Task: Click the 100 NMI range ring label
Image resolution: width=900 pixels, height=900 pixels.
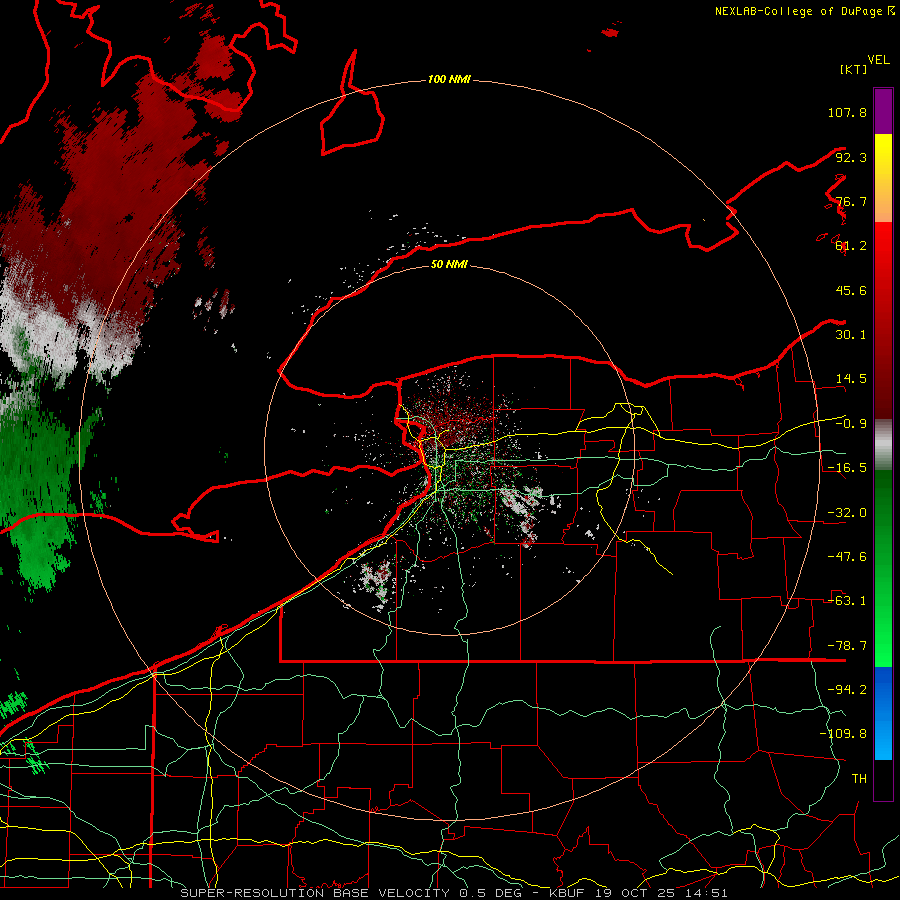Action: point(449,79)
